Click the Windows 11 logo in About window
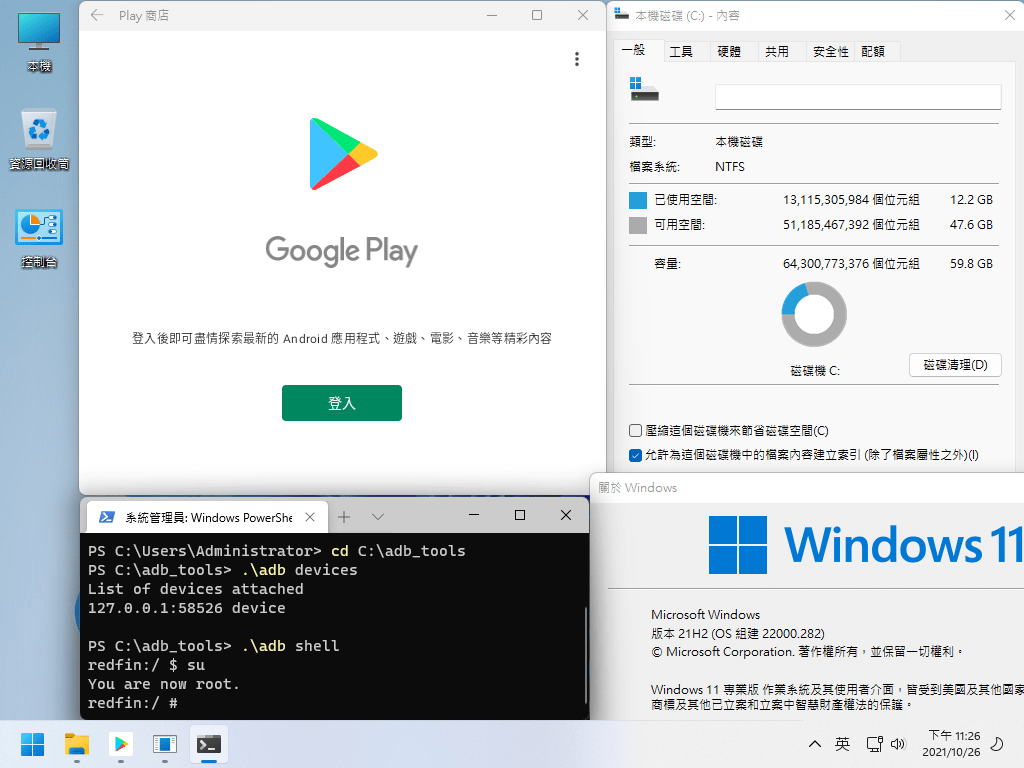The height and width of the screenshot is (768, 1024). (737, 545)
